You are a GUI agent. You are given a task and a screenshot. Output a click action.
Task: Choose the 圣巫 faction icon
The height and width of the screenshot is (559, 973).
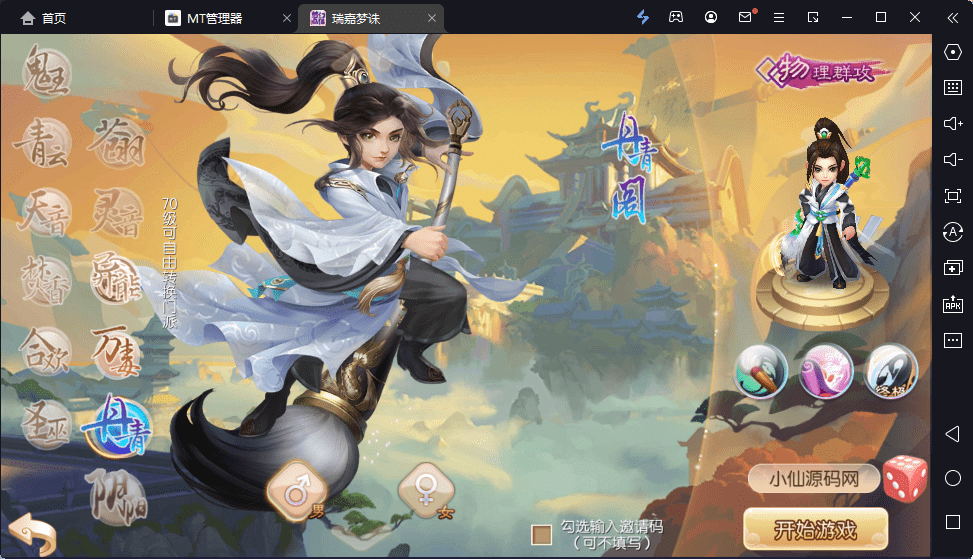46,424
